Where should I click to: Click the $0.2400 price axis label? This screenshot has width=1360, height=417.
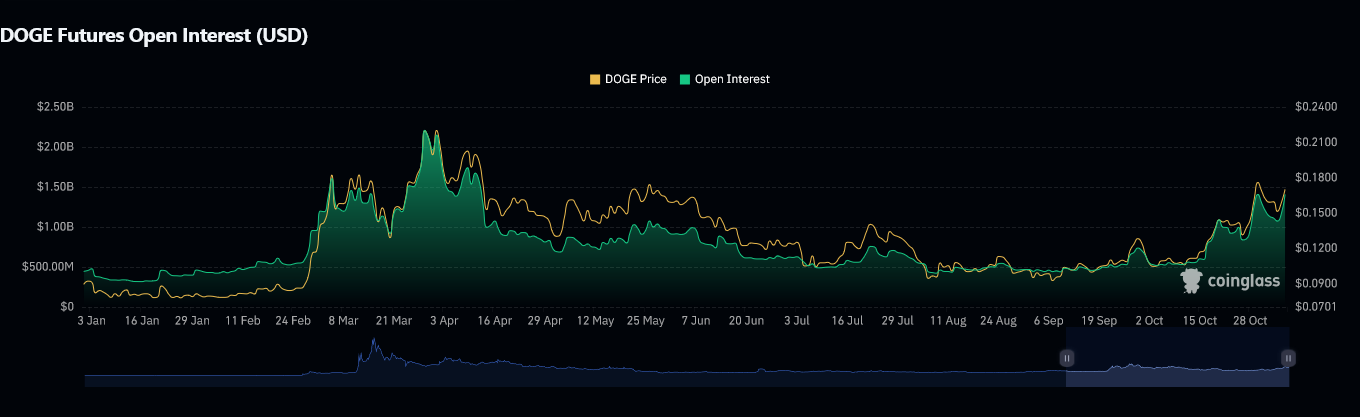1315,106
